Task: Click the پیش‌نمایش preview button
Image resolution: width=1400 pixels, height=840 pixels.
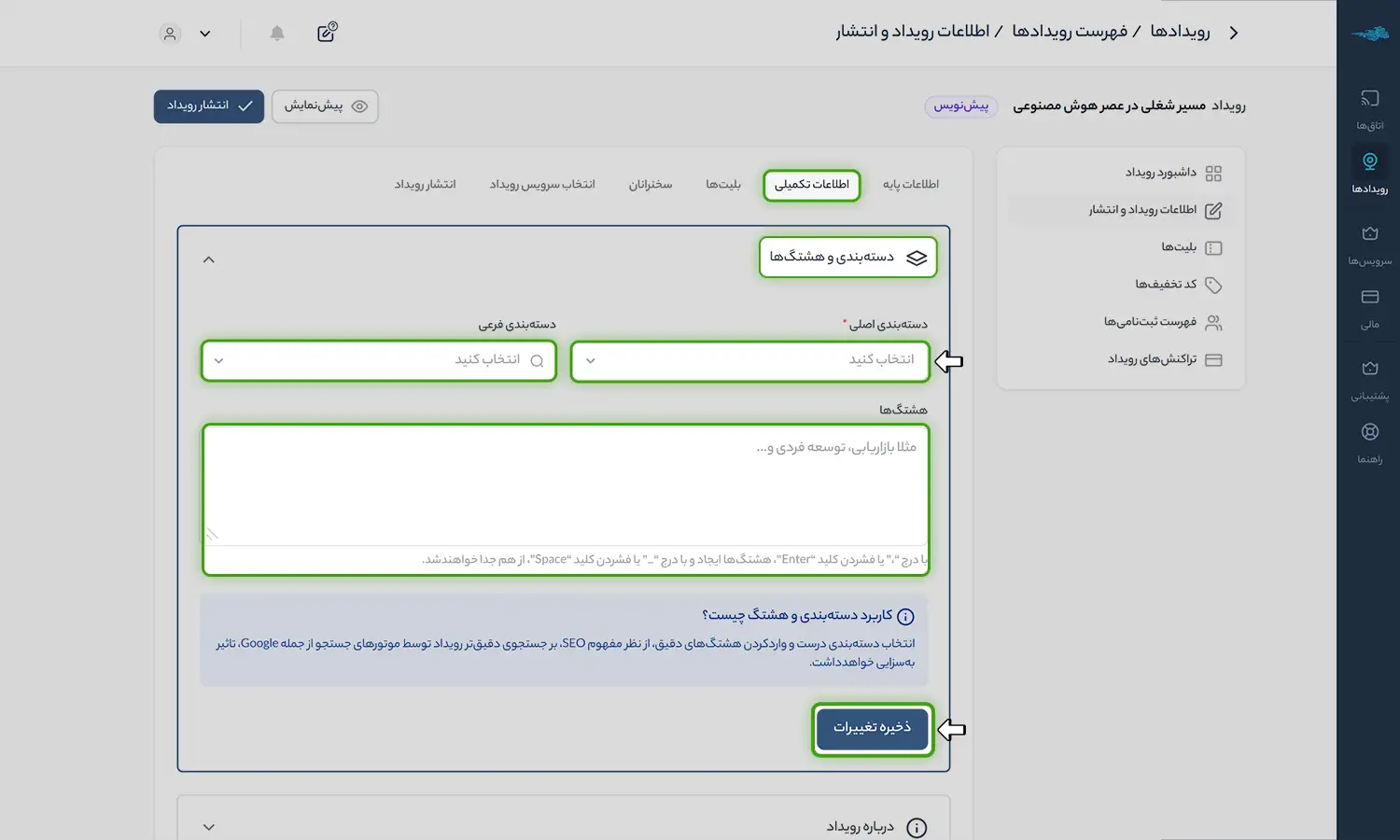Action: click(325, 106)
